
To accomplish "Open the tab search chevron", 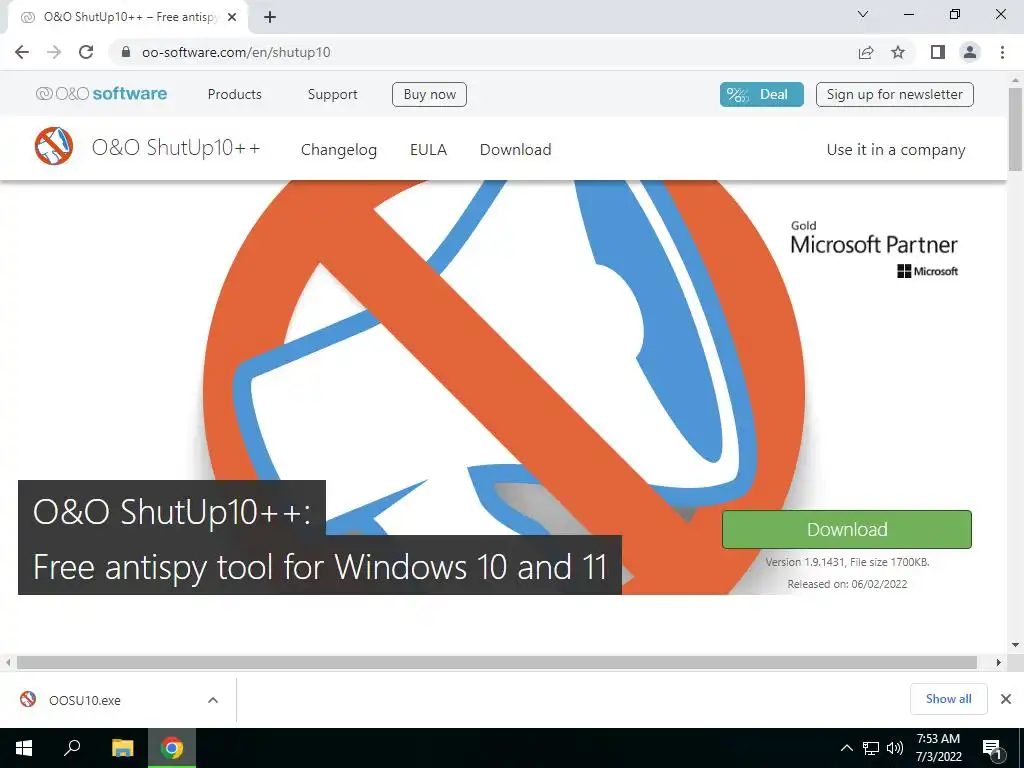I will coord(863,14).
